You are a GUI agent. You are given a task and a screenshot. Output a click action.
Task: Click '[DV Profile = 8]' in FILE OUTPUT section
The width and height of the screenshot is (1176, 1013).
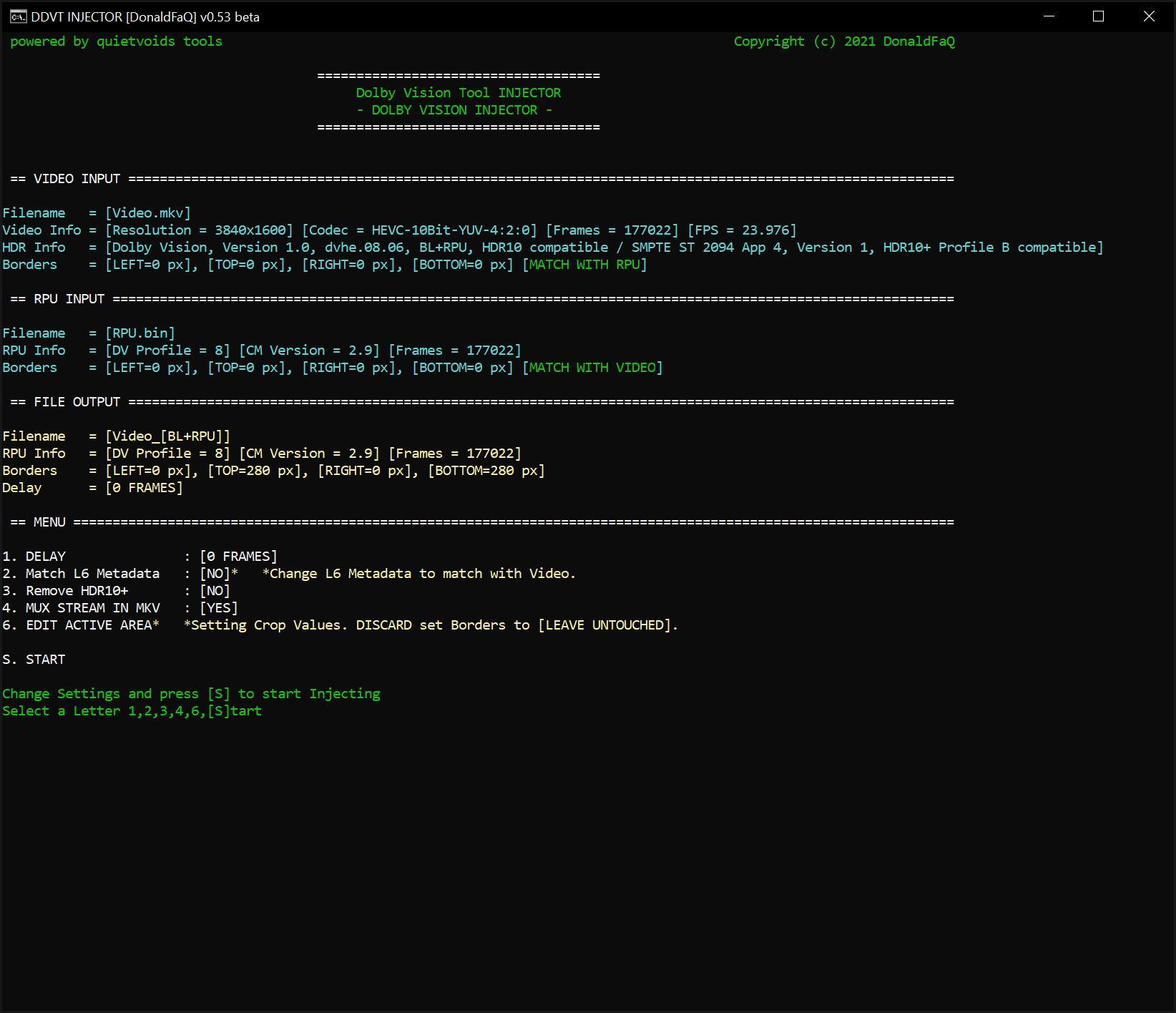(167, 454)
